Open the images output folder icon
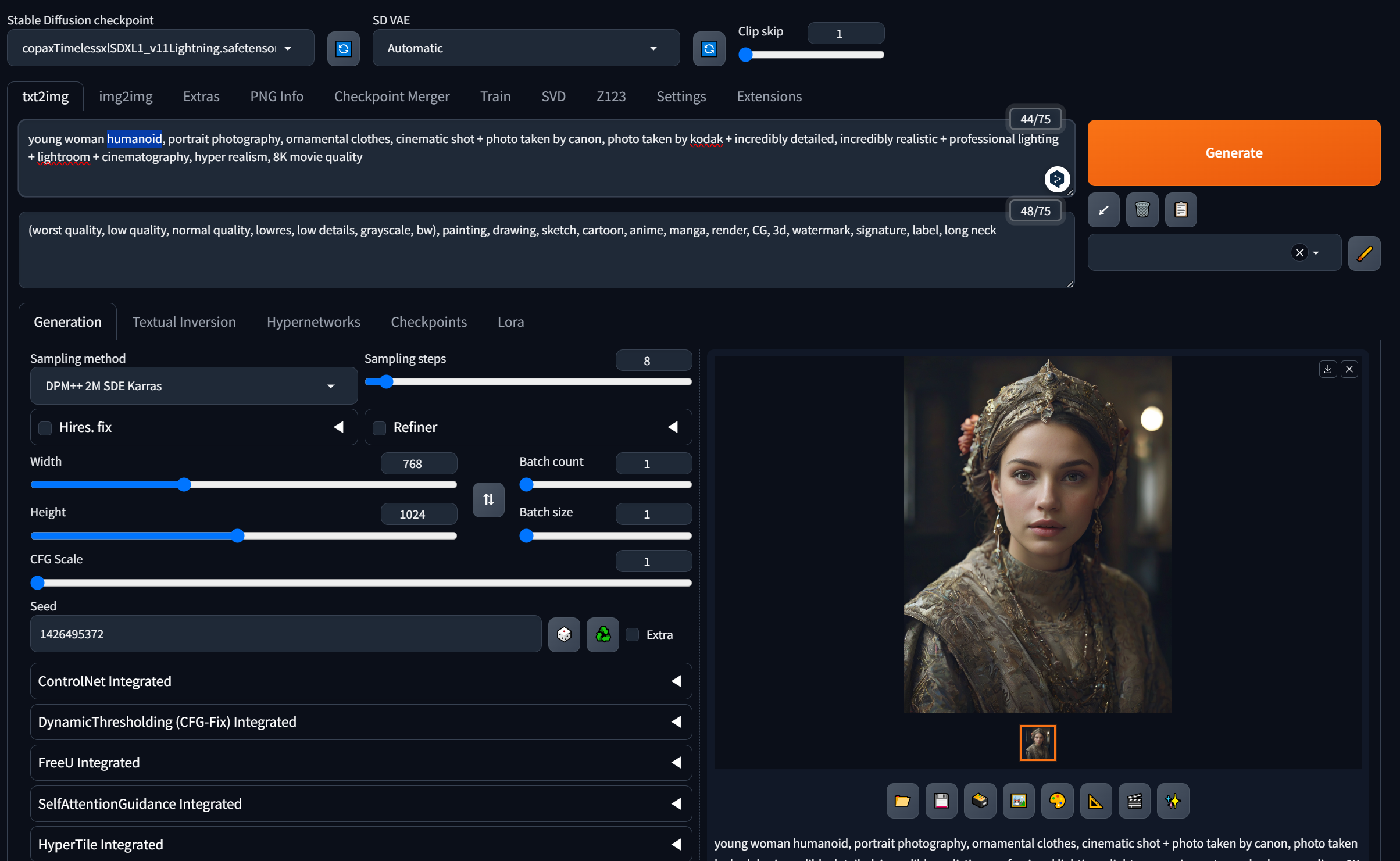This screenshot has height=861, width=1400. 902,801
